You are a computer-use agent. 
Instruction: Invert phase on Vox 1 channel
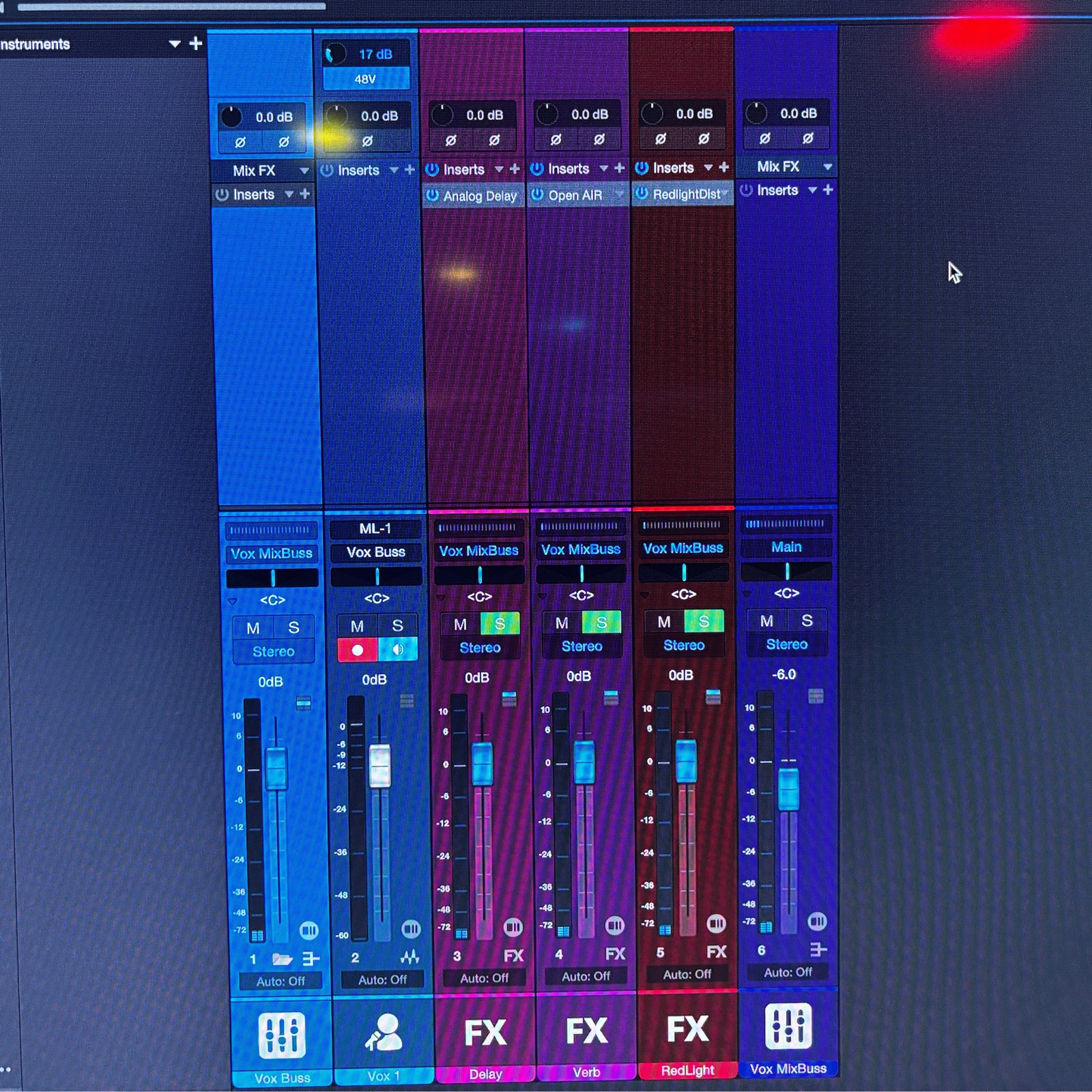pos(367,141)
